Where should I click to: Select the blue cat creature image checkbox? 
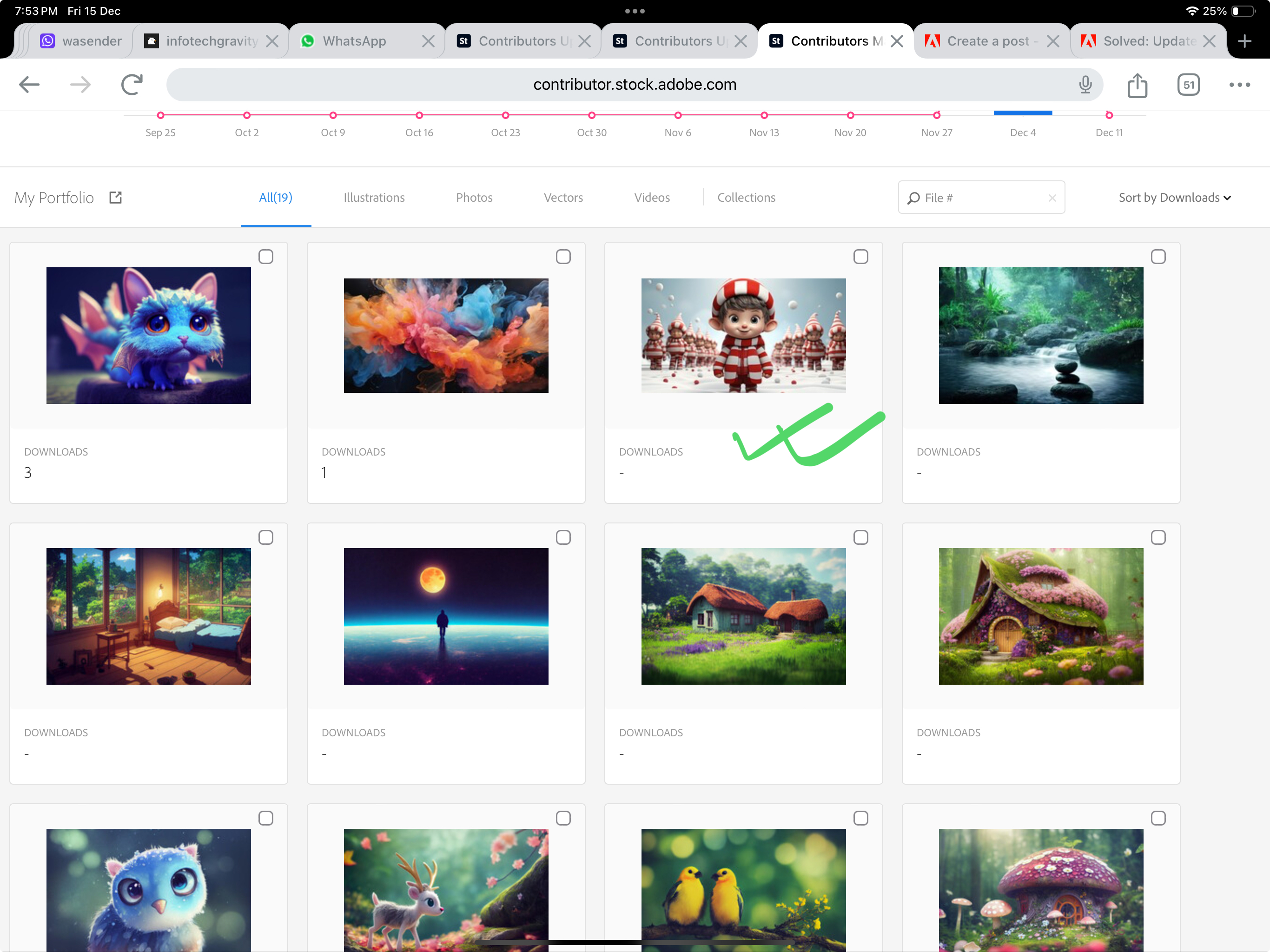pos(266,257)
